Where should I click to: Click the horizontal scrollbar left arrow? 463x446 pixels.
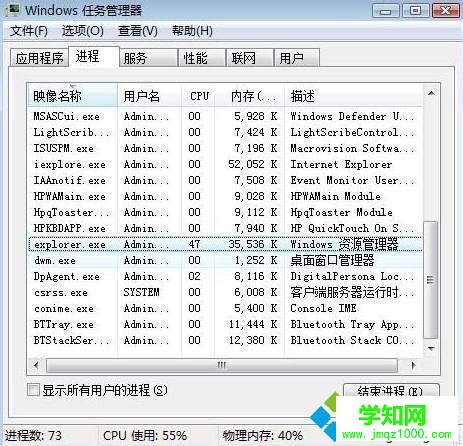tap(36, 365)
